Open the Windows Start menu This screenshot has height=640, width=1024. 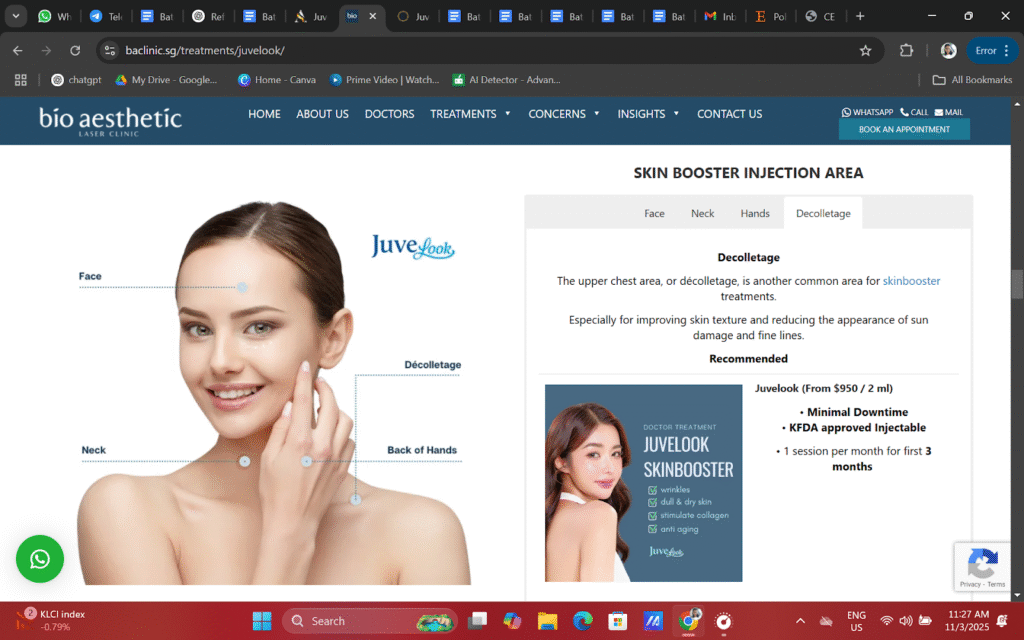(262, 620)
